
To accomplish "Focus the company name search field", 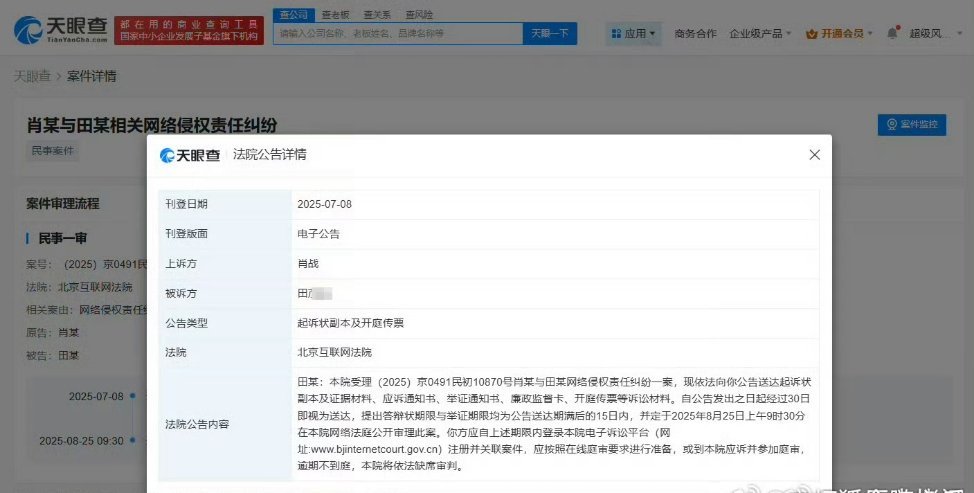I will pos(398,34).
